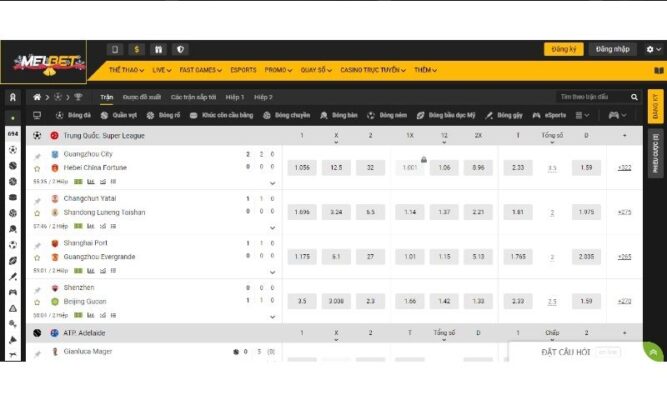The image size is (667, 400).
Task: Favorite the Guangzhou City match star
Action: point(37,169)
